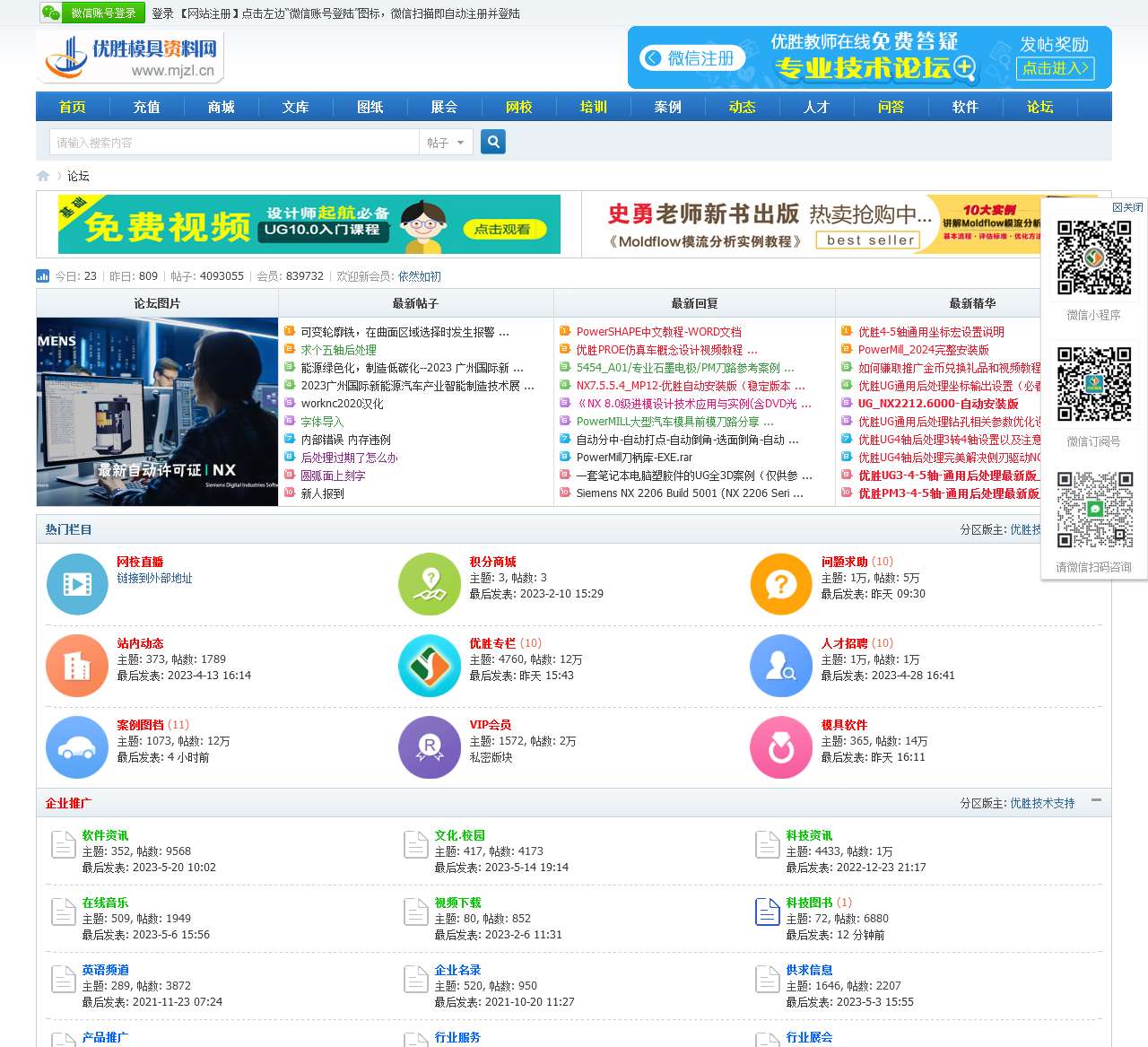Click the 点击进入 reward link
Image resolution: width=1148 pixels, height=1047 pixels.
1056,68
